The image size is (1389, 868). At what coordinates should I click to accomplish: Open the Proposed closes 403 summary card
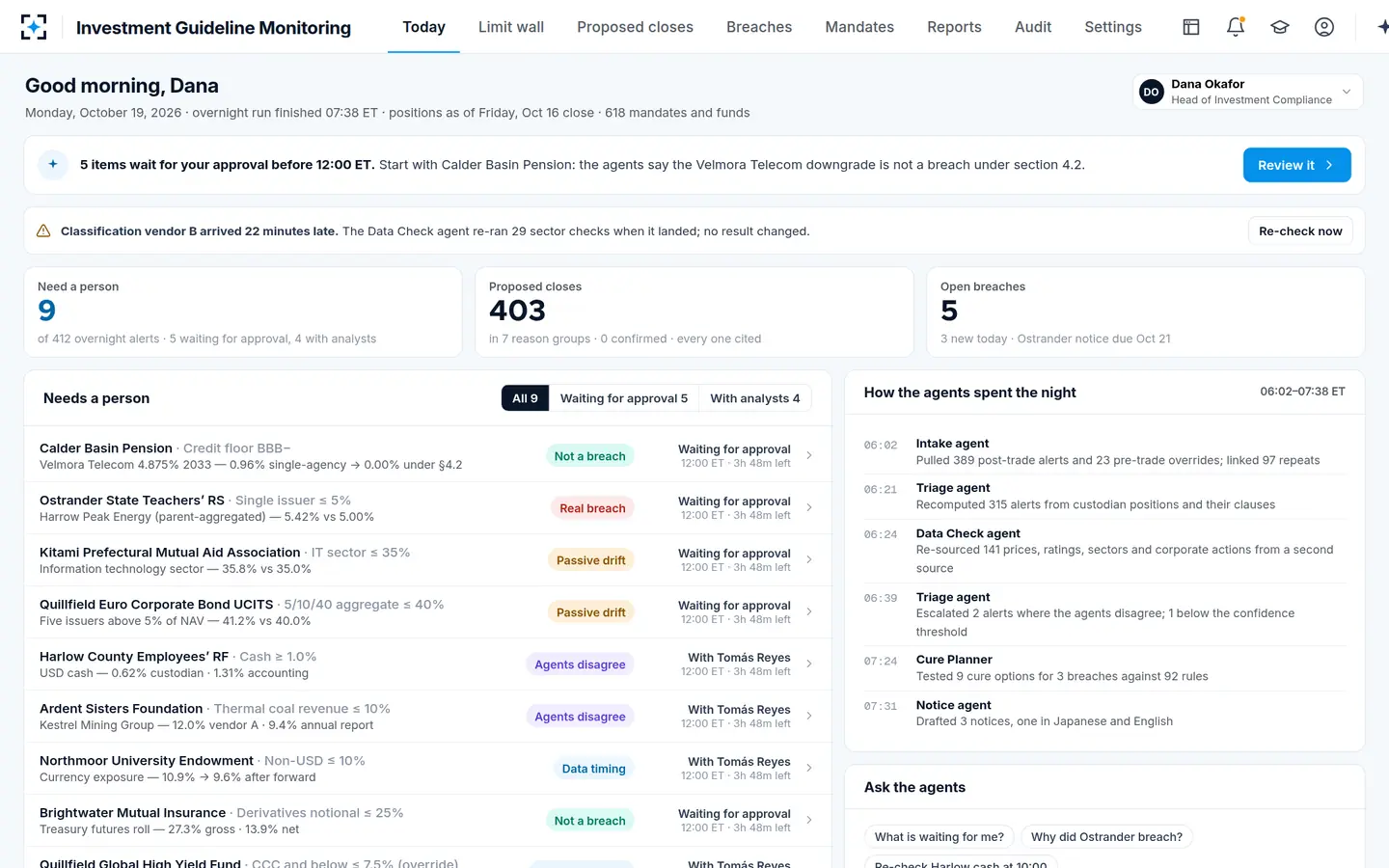point(694,312)
